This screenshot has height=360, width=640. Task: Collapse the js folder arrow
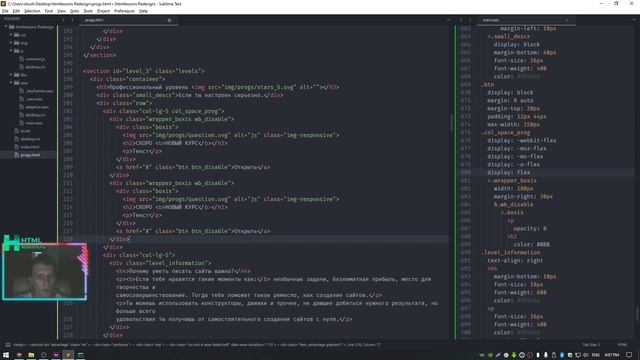11,51
